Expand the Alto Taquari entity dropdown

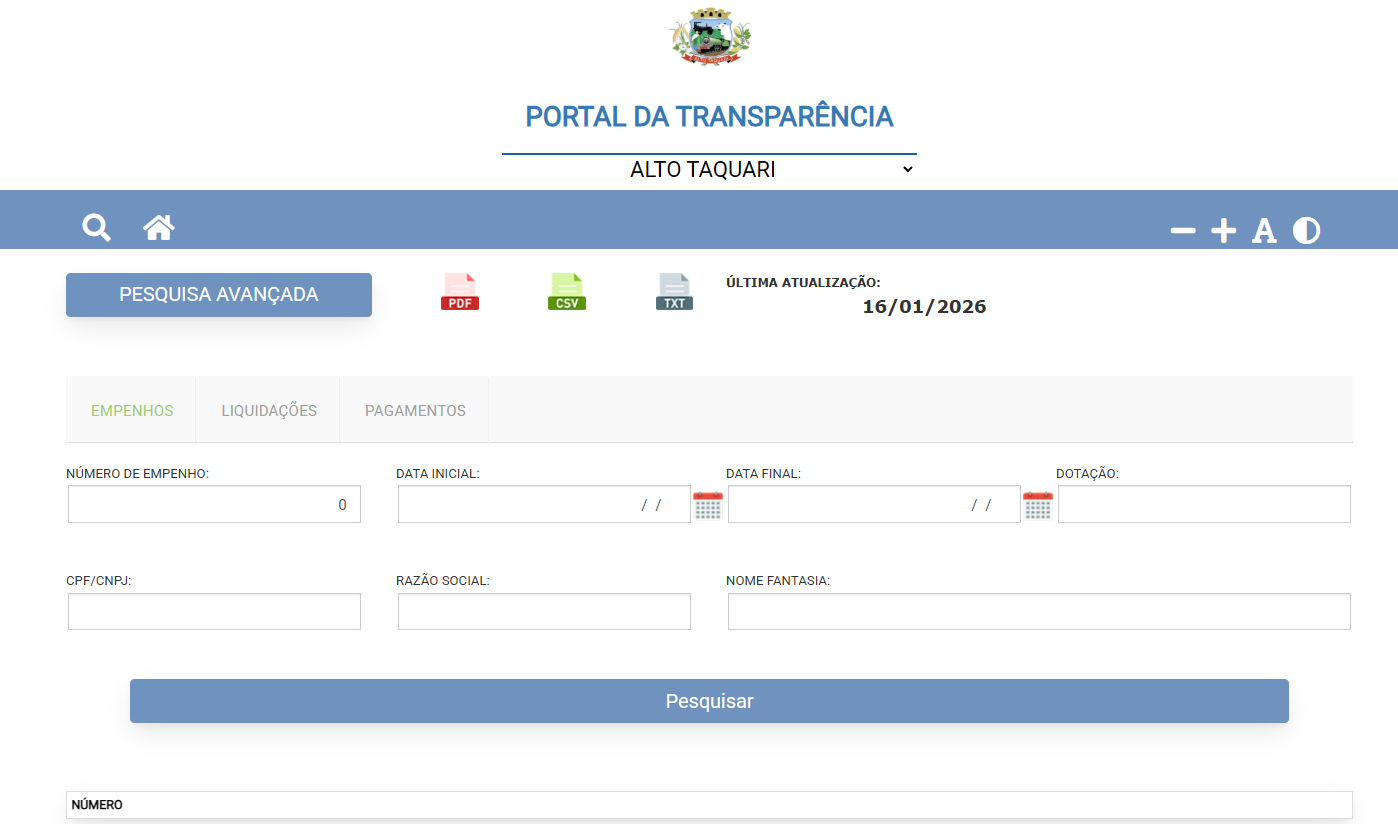709,169
